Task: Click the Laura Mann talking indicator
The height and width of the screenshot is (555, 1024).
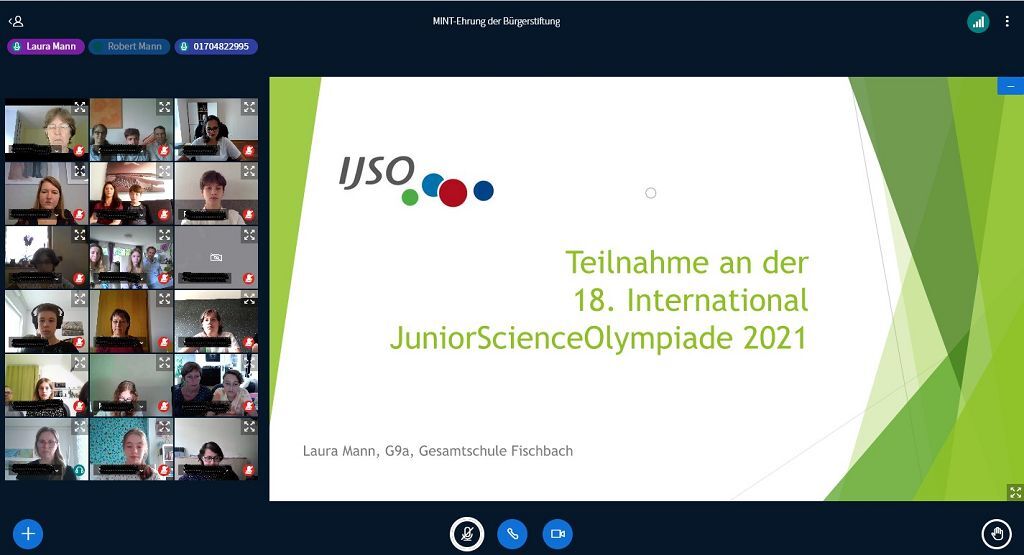Action: (x=45, y=46)
